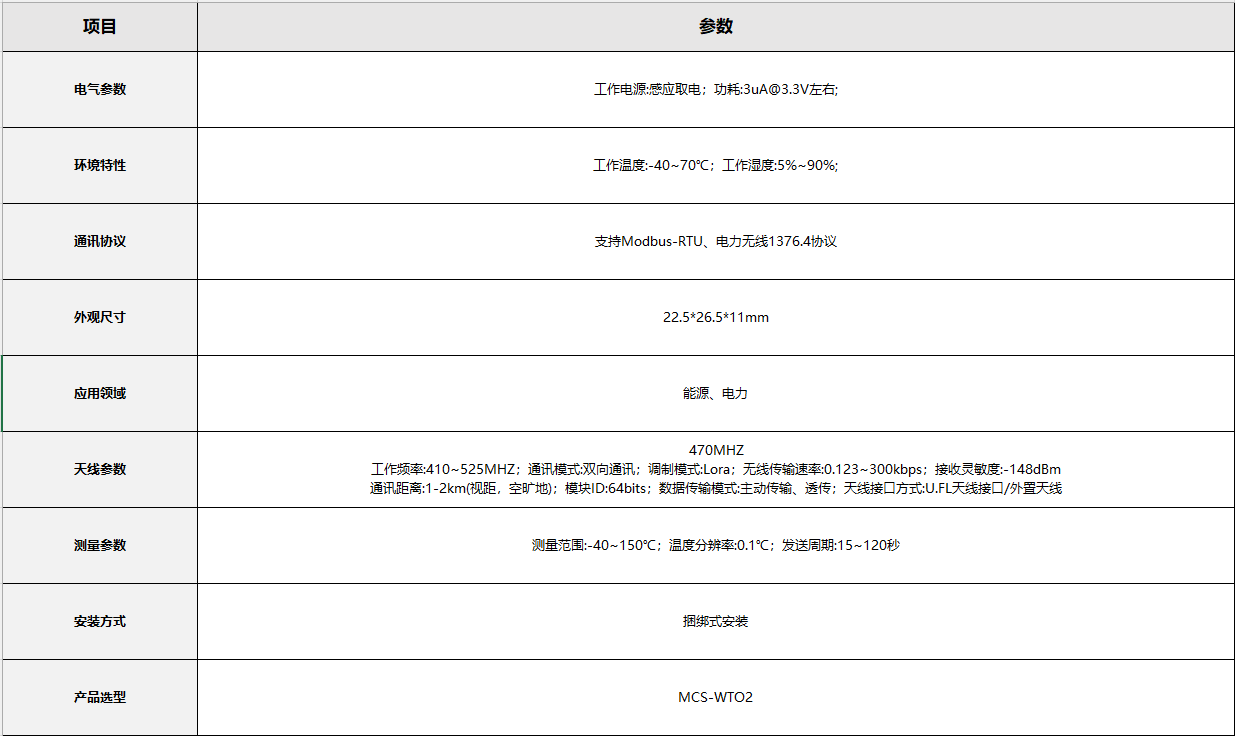Screen dimensions: 1235x736
Task: Select the Modbus-RTU protocol value cell
Action: coord(715,241)
